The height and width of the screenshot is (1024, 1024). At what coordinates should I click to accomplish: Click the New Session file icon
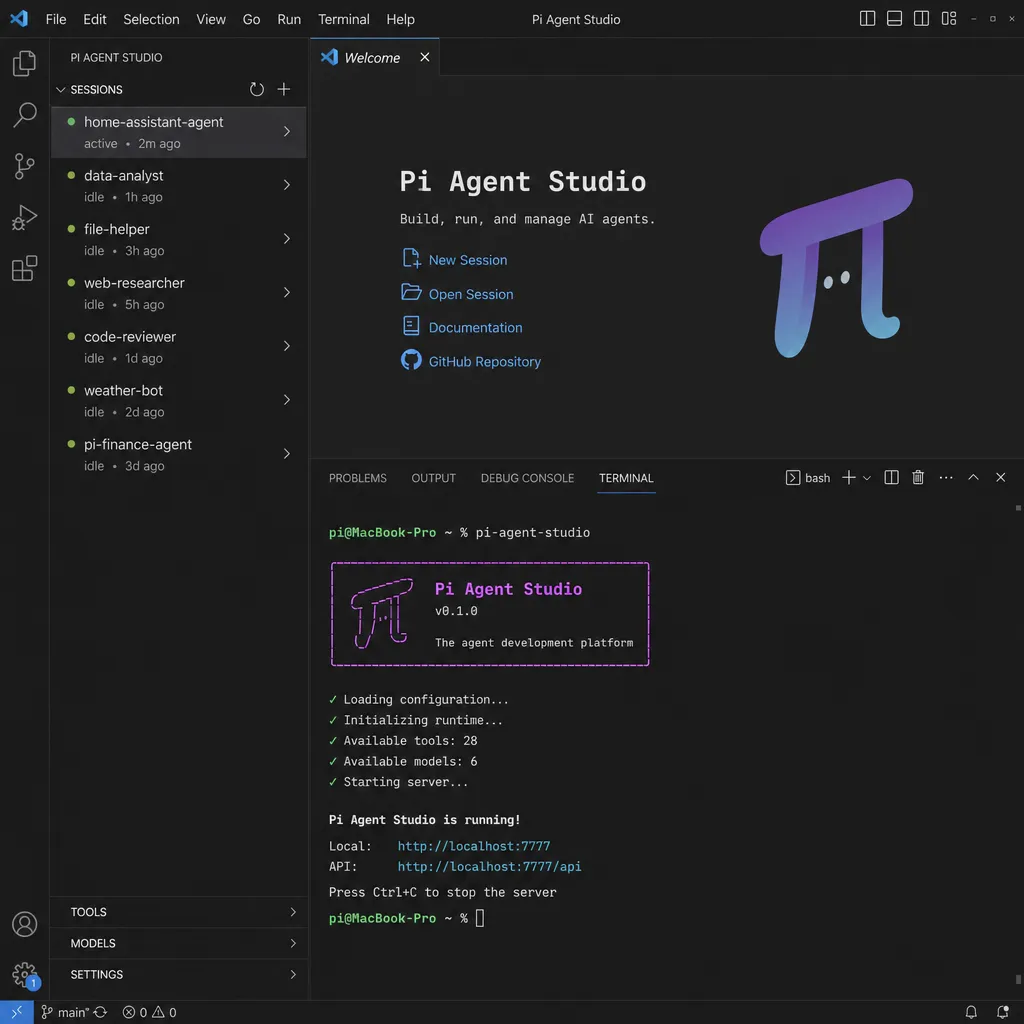click(x=411, y=259)
